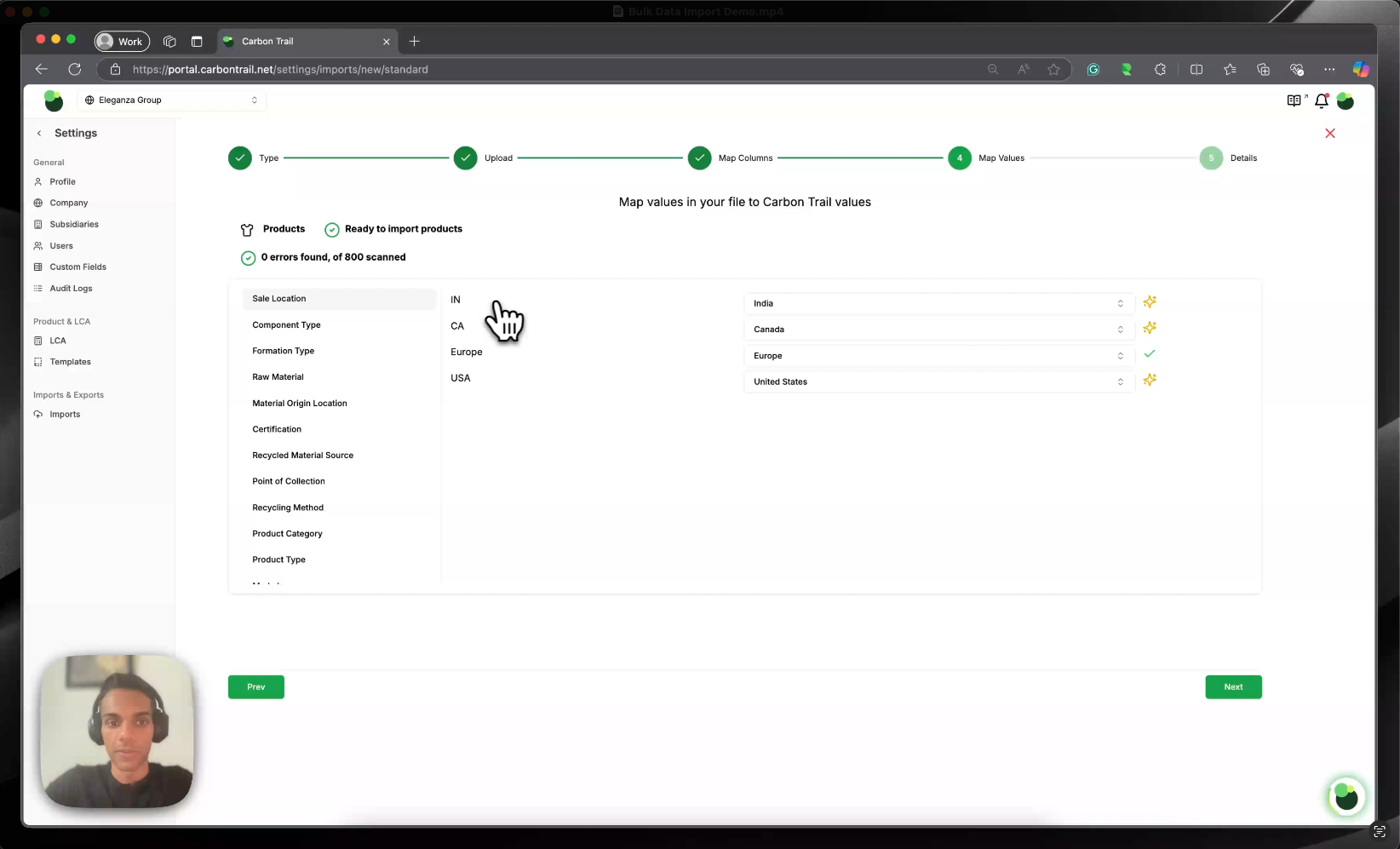Screen dimensions: 1400x849
Task: Close the import wizard with red X
Action: pos(1330,134)
